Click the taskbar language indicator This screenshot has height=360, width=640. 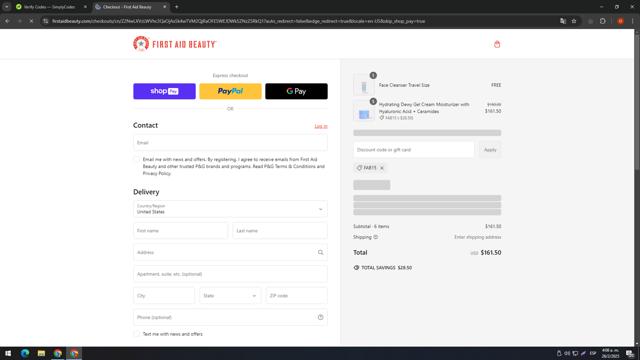(x=593, y=353)
